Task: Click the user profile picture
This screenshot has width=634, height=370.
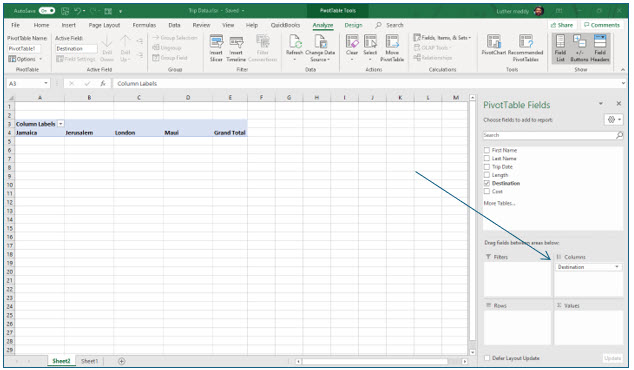Action: tap(539, 11)
